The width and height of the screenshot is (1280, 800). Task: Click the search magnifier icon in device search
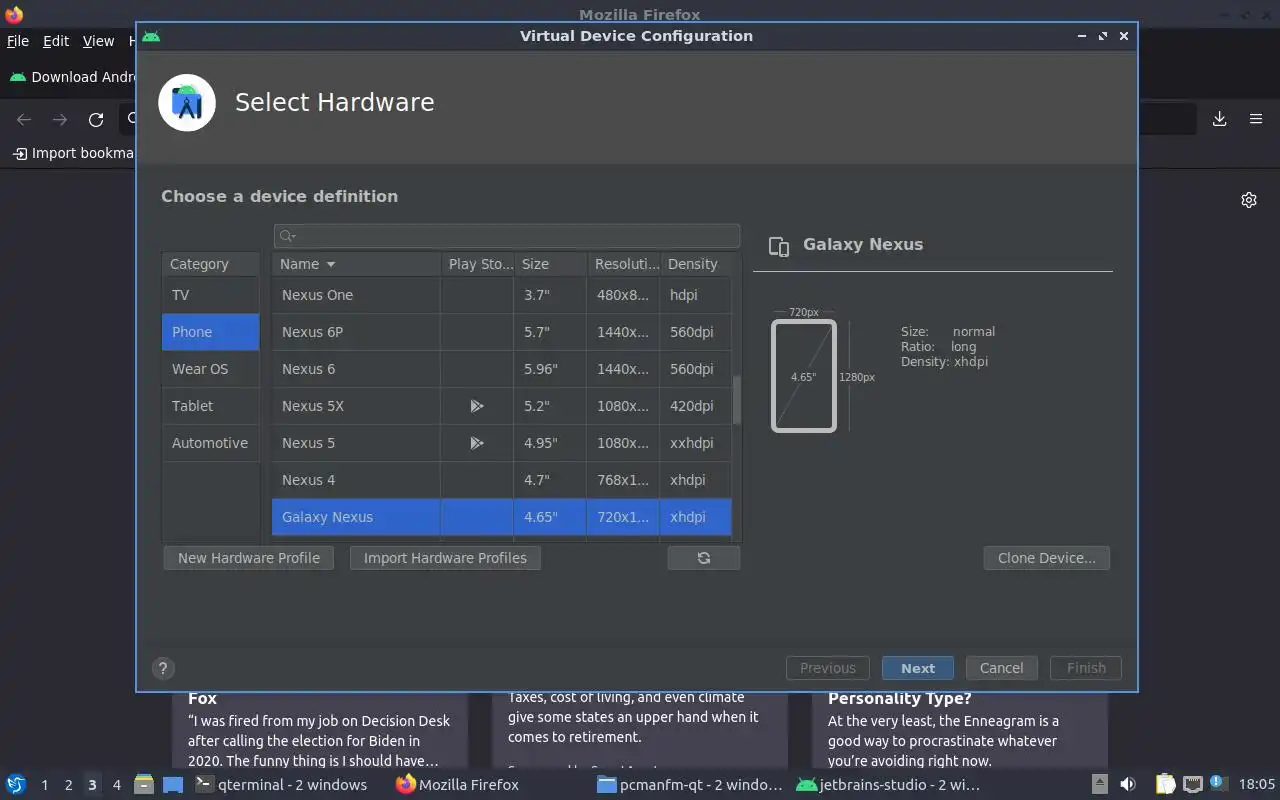(287, 236)
